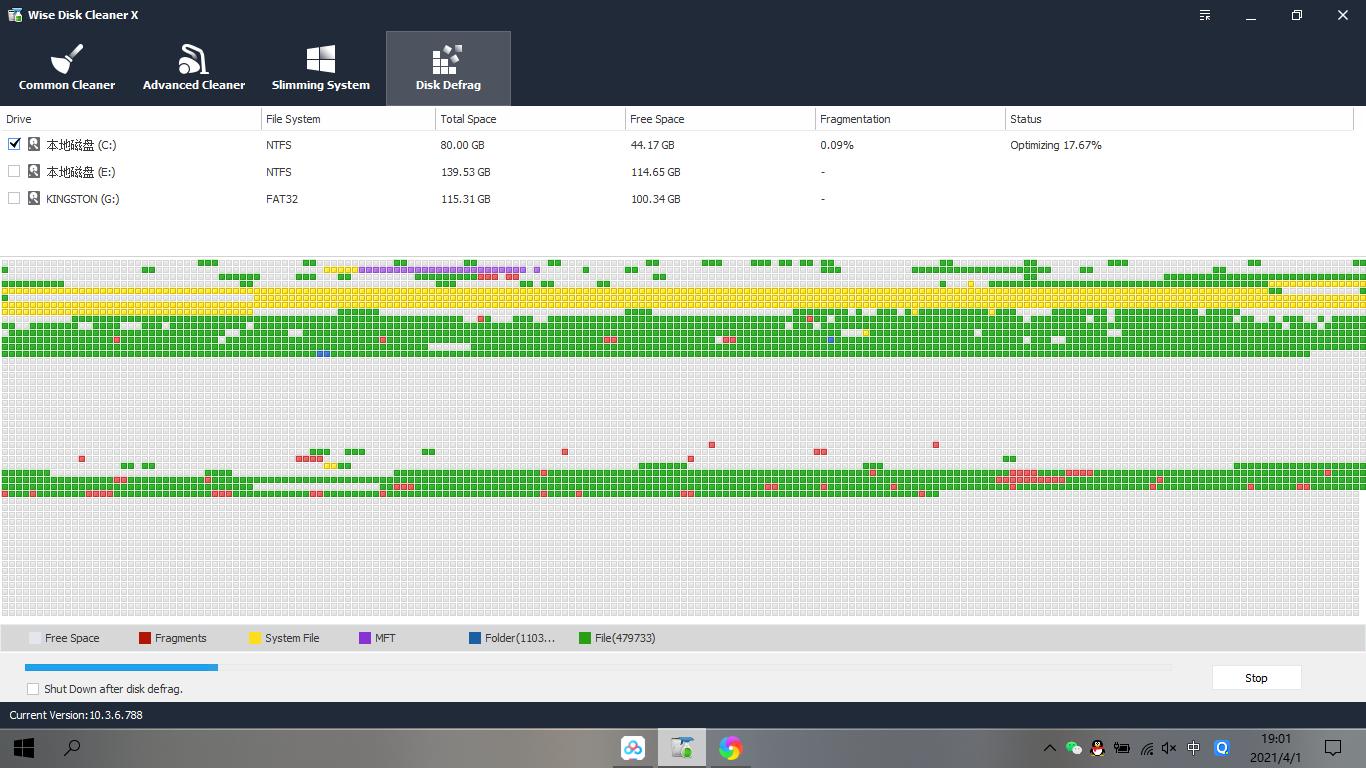Click the yellow System File legend swatch

tap(255, 638)
